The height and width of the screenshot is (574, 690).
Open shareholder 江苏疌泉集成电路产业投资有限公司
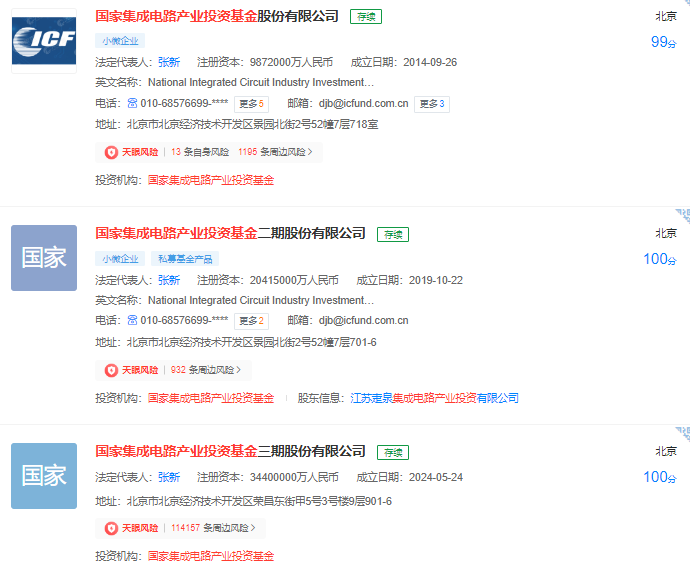pos(434,398)
